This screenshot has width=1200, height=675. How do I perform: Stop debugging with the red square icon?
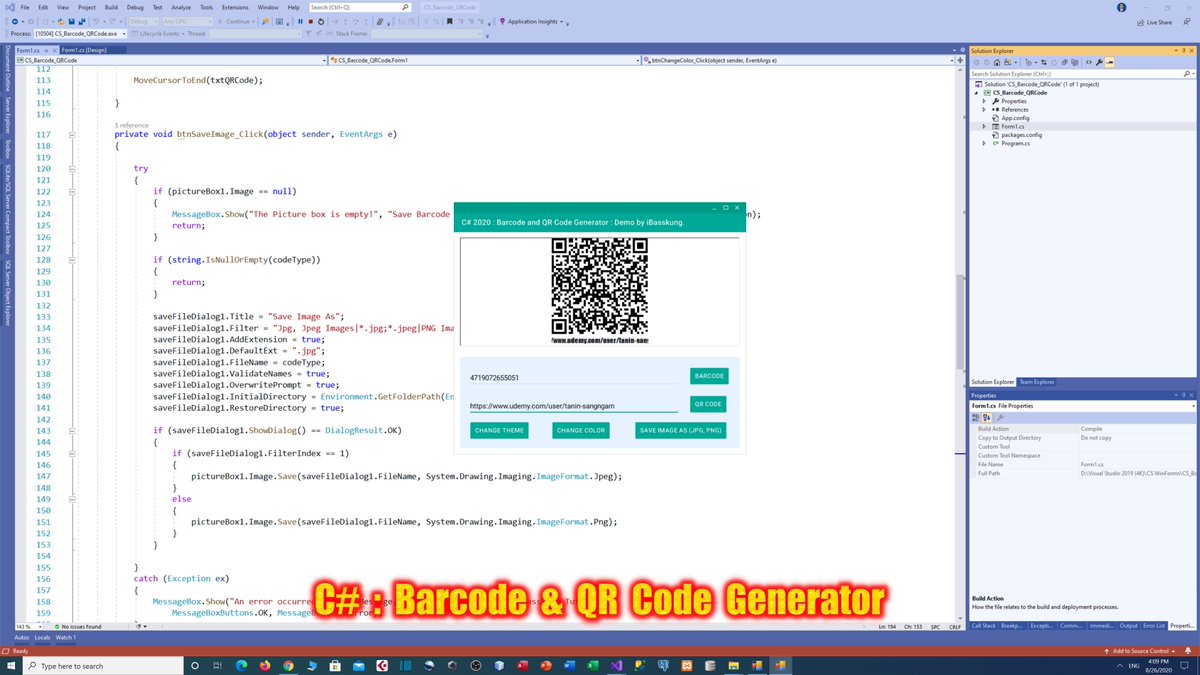tap(310, 21)
